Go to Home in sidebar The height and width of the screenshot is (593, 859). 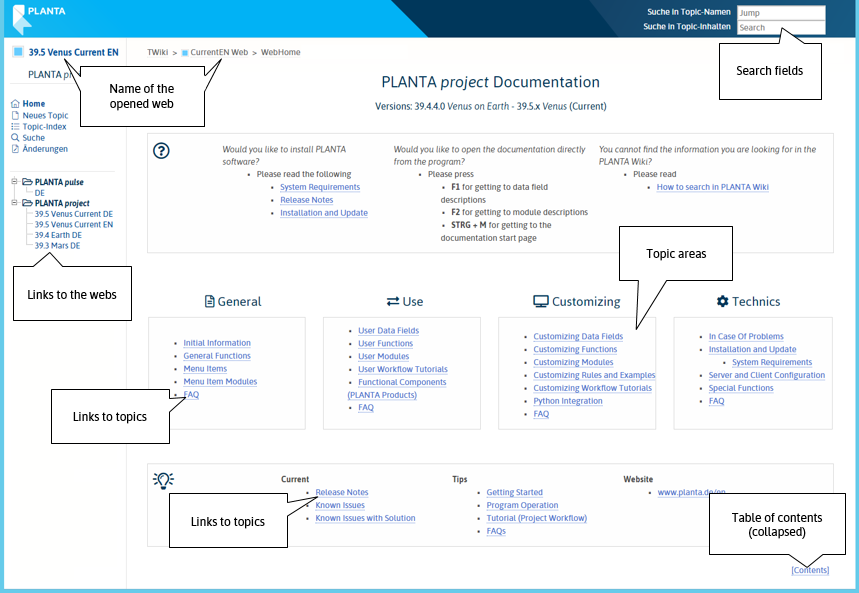[x=34, y=104]
